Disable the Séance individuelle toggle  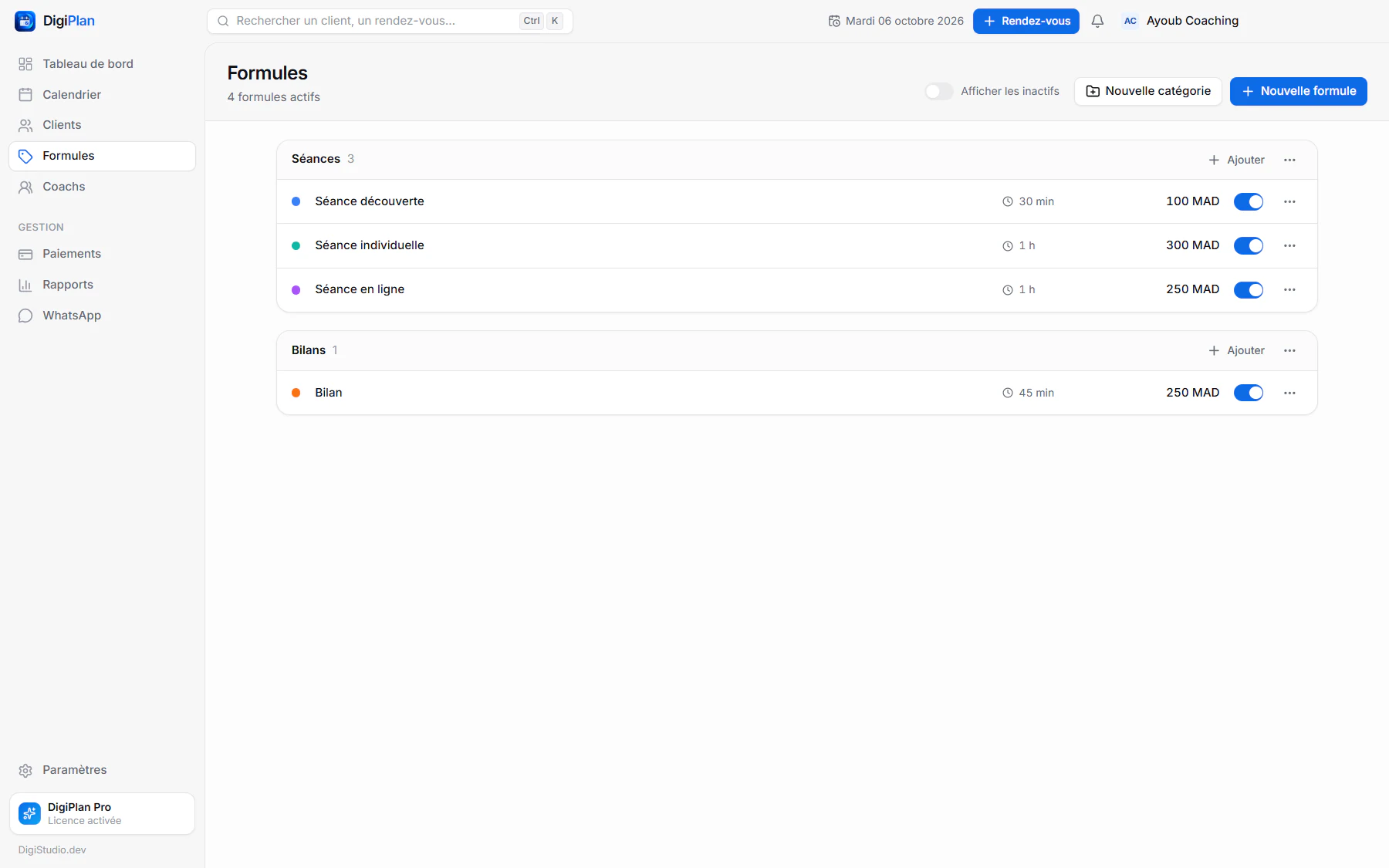coord(1249,245)
